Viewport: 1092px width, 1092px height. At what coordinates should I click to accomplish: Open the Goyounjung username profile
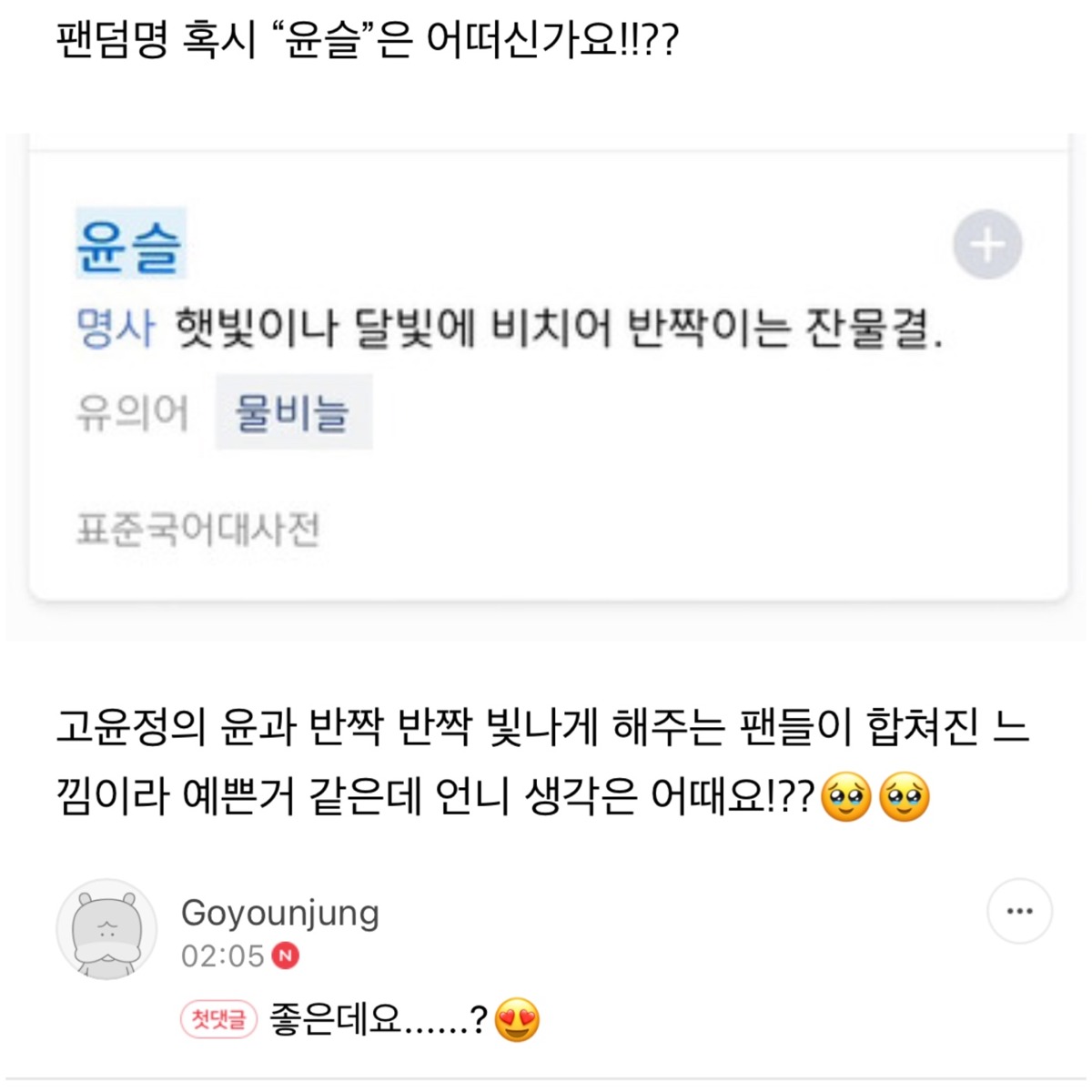tap(280, 913)
